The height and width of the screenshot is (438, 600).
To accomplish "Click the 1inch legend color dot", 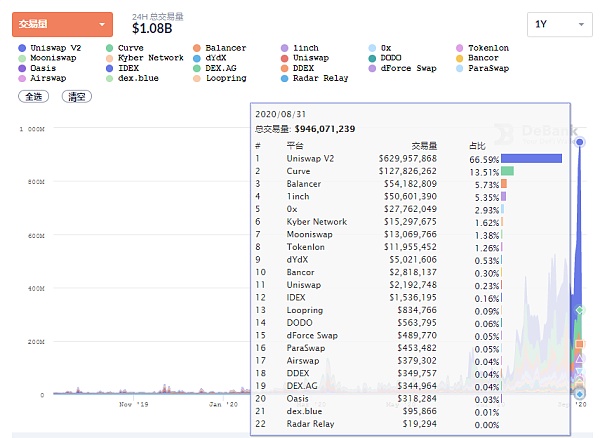I will [x=285, y=48].
